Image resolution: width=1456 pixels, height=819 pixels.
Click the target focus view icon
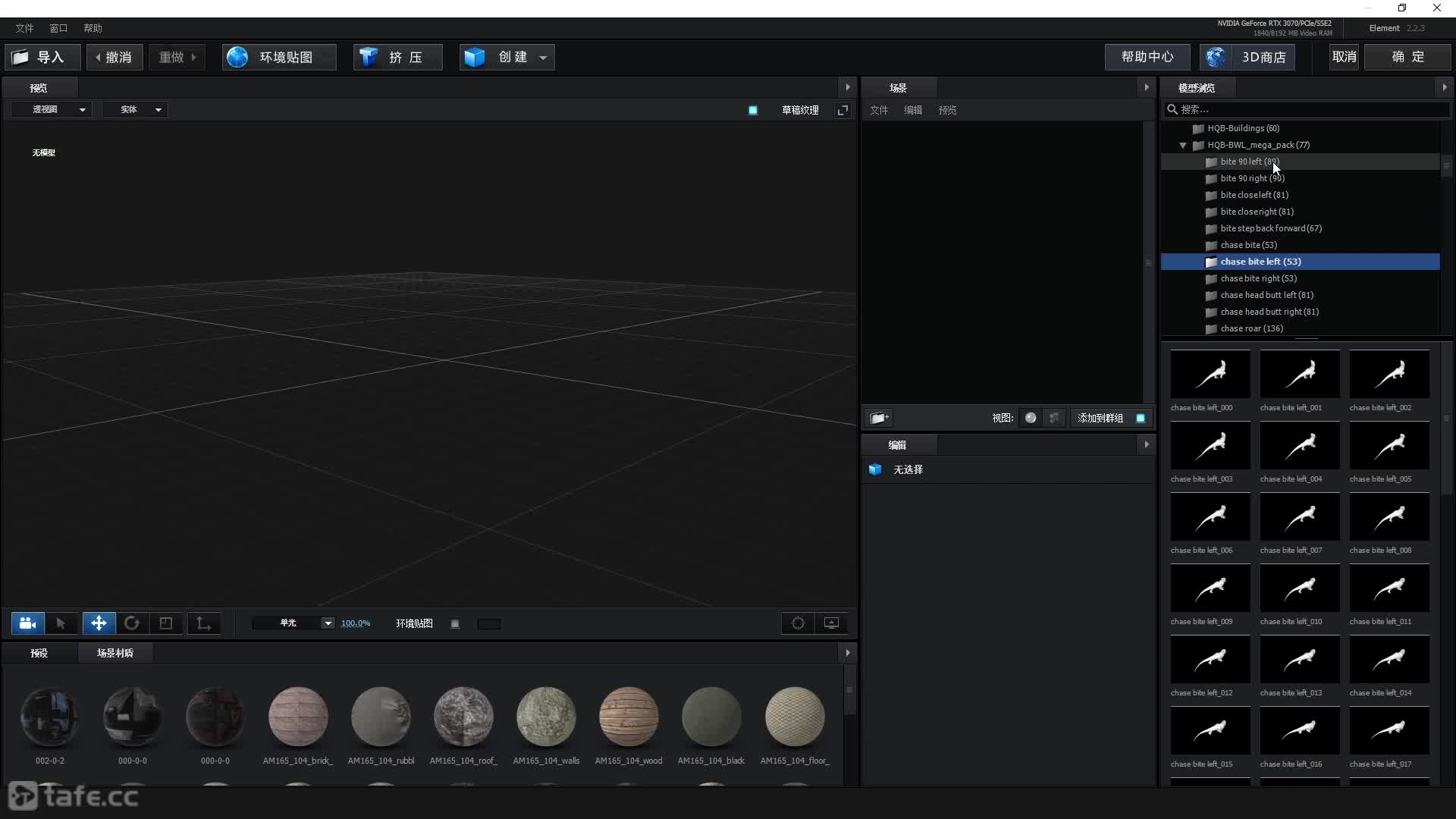798,623
